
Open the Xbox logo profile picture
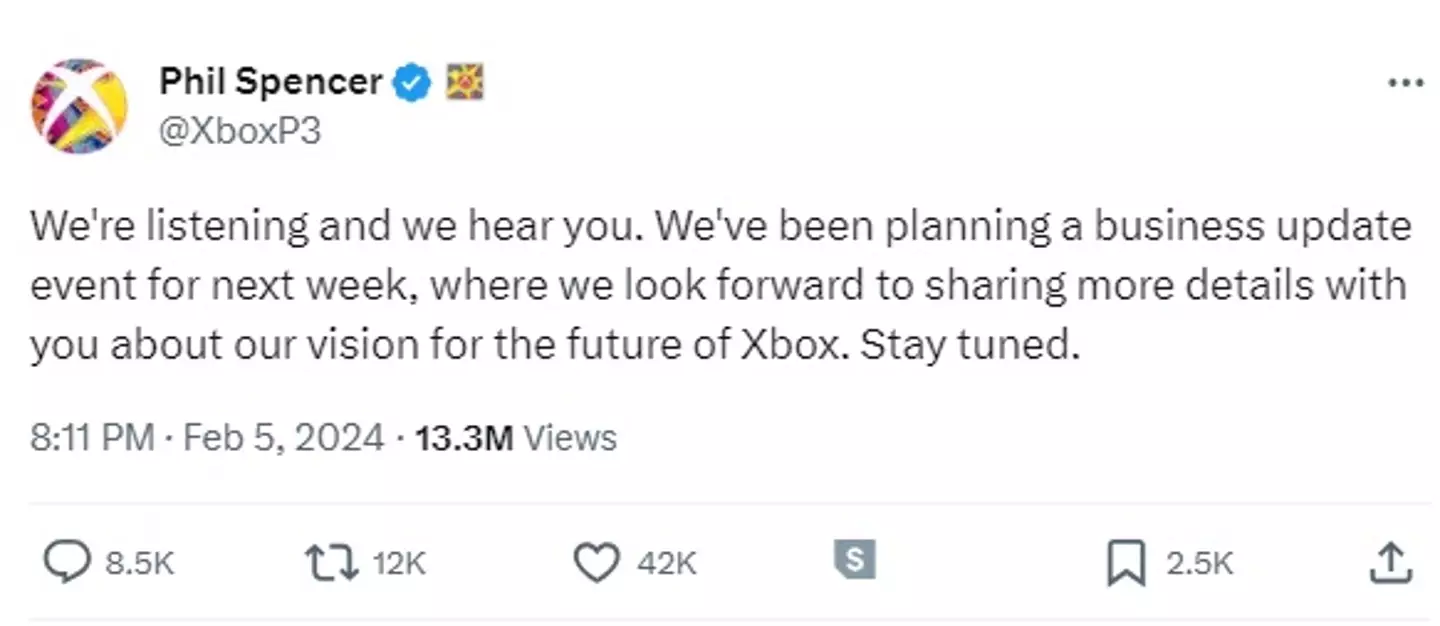coord(79,105)
